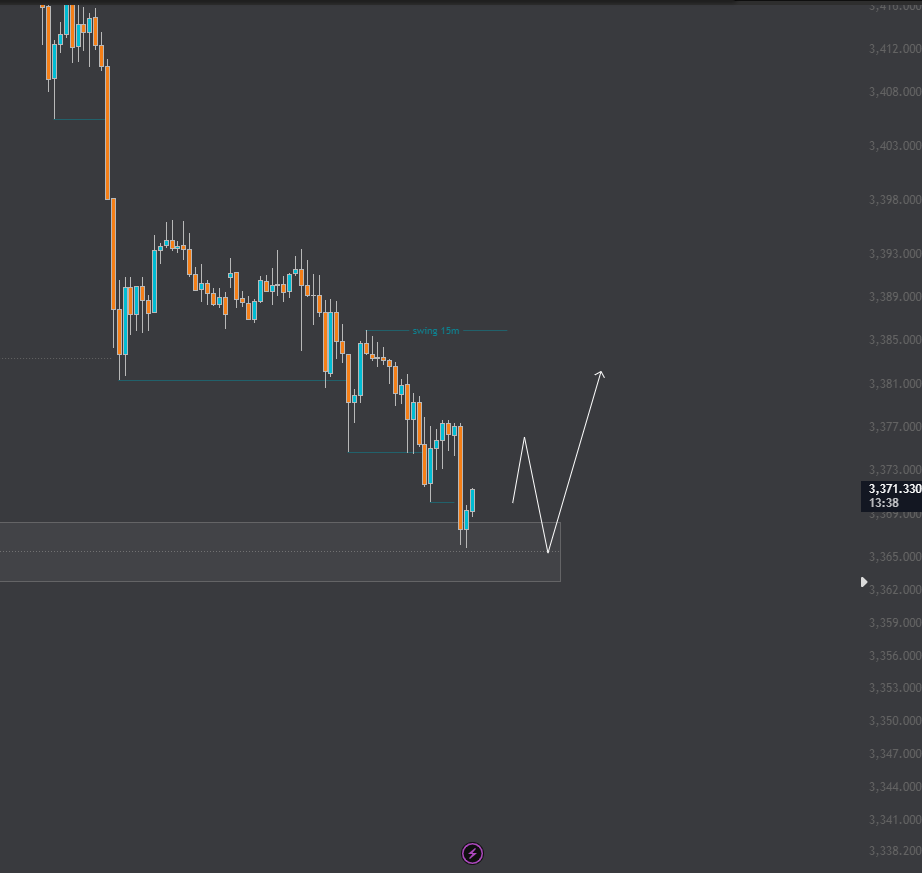
Task: Select the 'swing 15m' line label
Action: [x=435, y=330]
